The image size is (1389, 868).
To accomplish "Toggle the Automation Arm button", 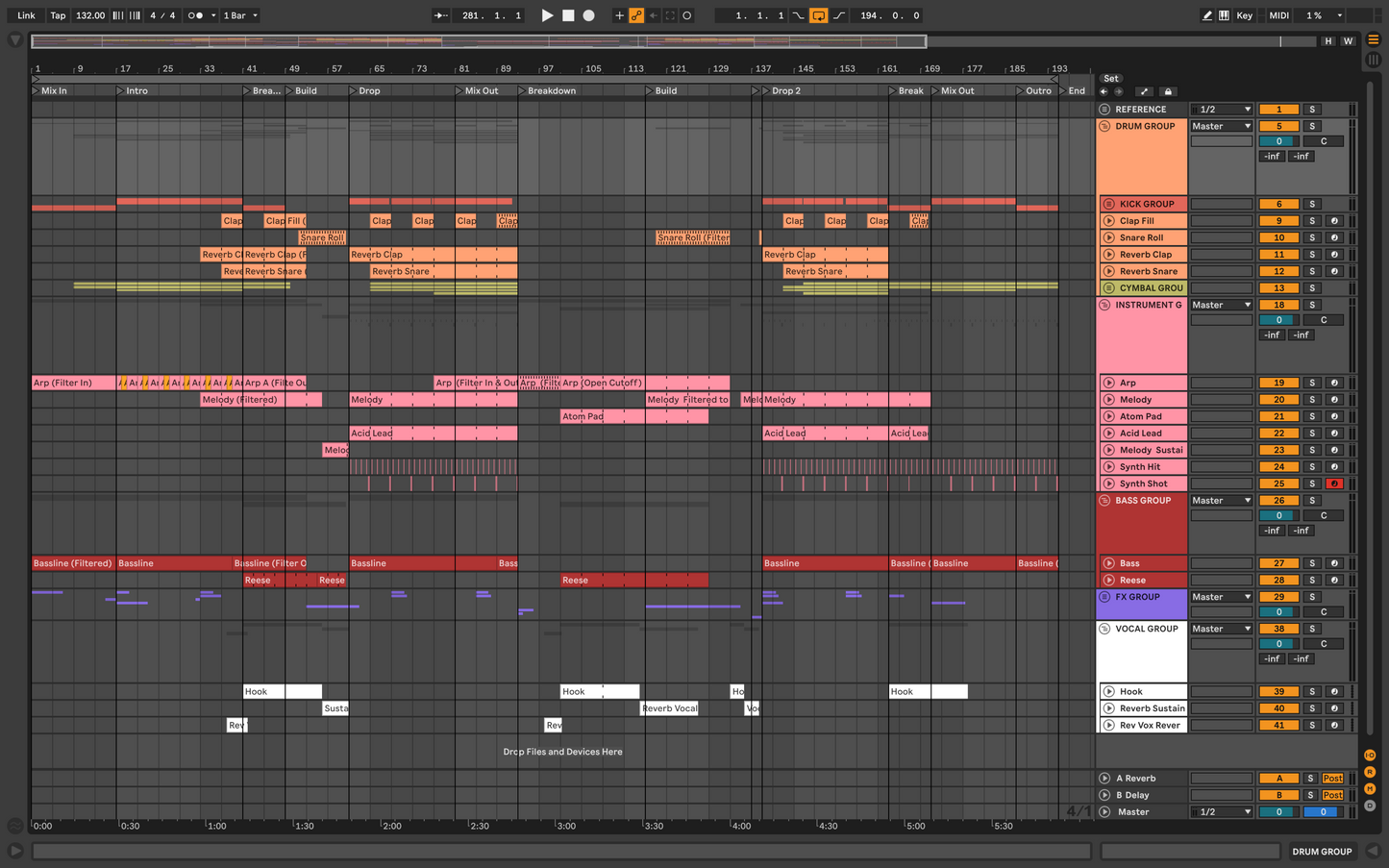I will 636,15.
